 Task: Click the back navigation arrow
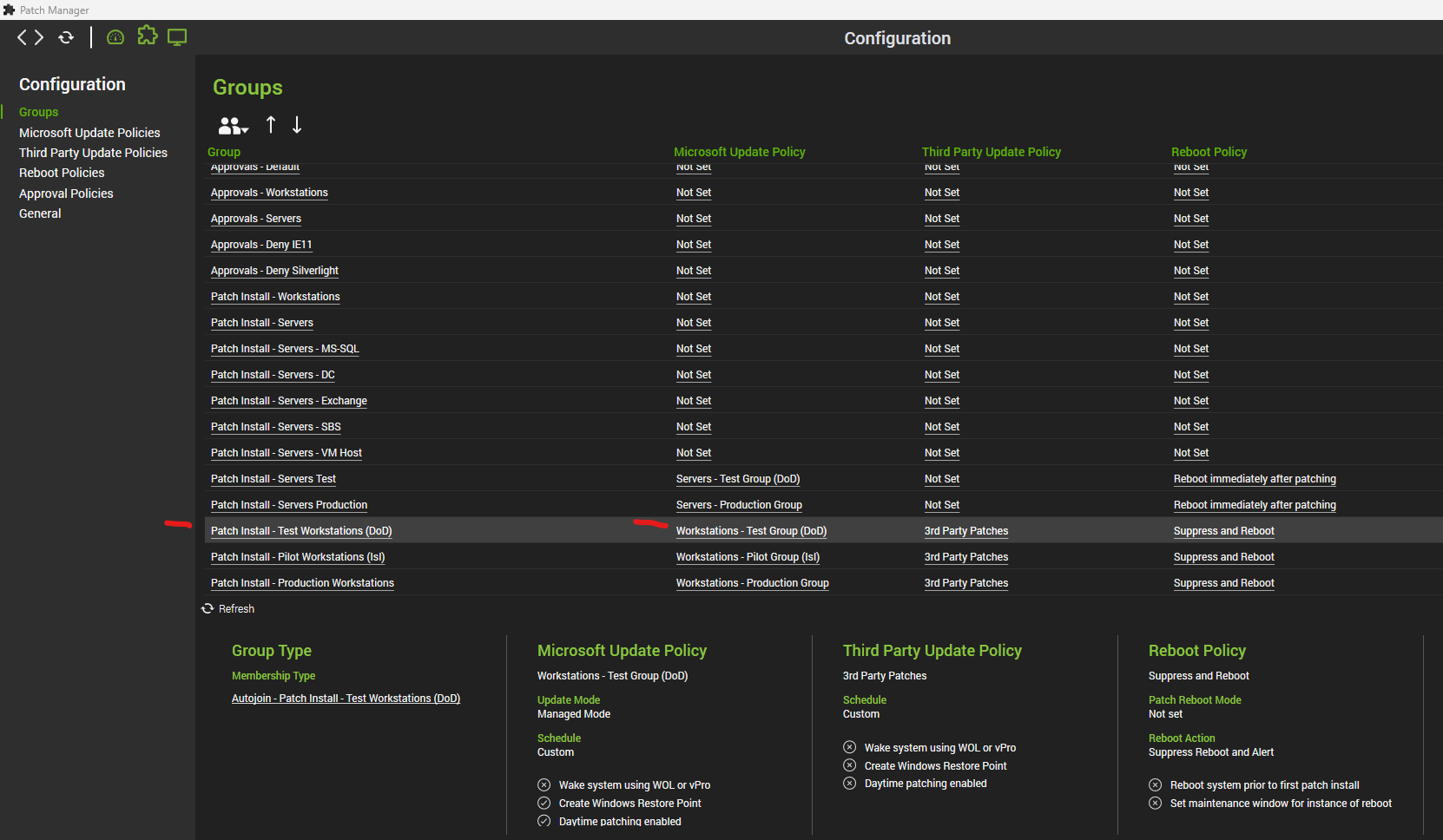(23, 37)
